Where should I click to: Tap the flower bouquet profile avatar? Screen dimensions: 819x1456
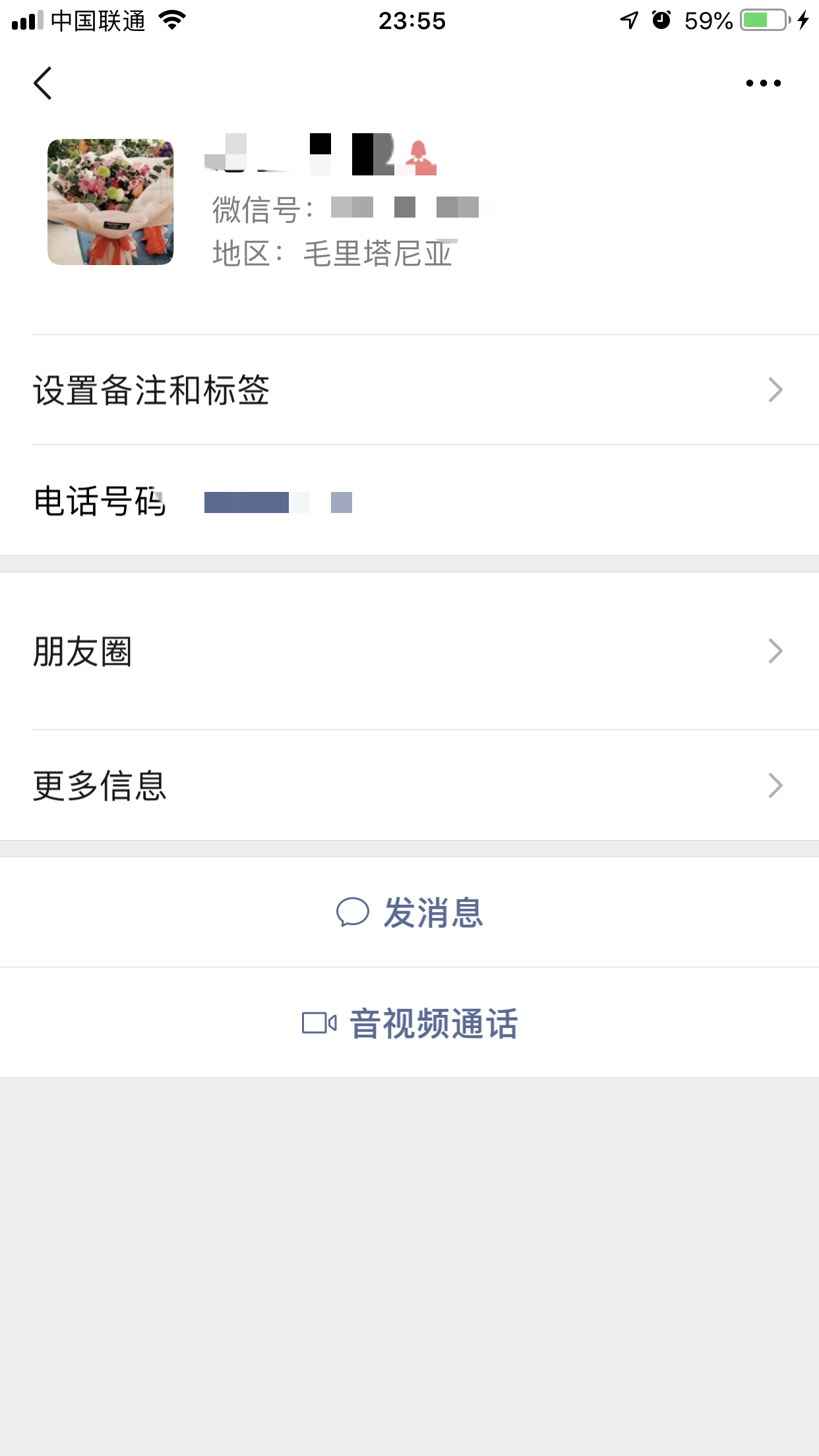pos(111,202)
